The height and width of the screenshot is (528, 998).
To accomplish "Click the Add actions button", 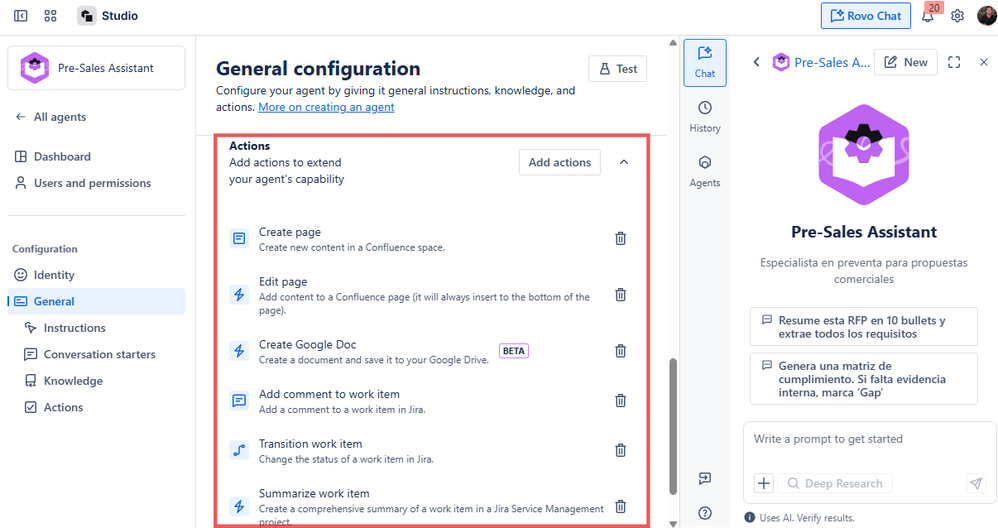I will [559, 162].
